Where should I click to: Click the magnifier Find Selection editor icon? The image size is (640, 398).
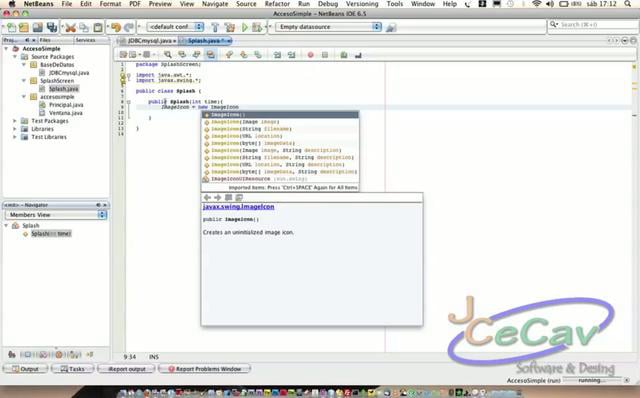click(x=168, y=55)
